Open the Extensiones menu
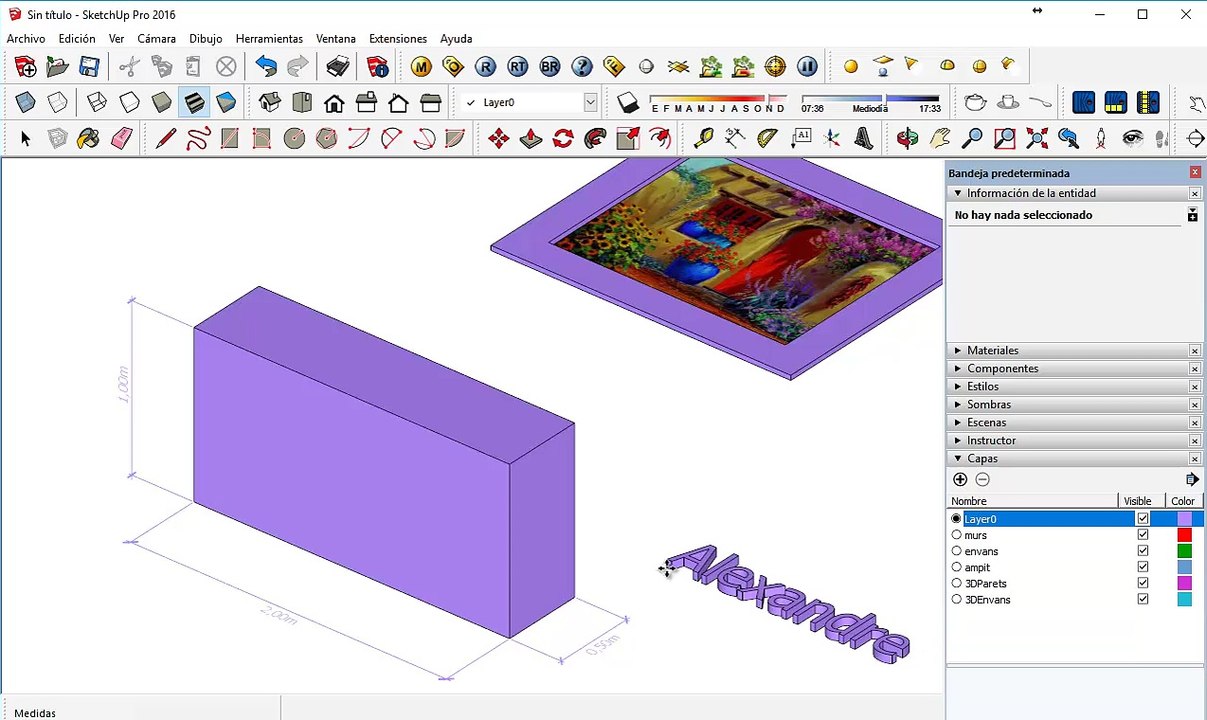Viewport: 1207px width, 720px height. click(398, 39)
